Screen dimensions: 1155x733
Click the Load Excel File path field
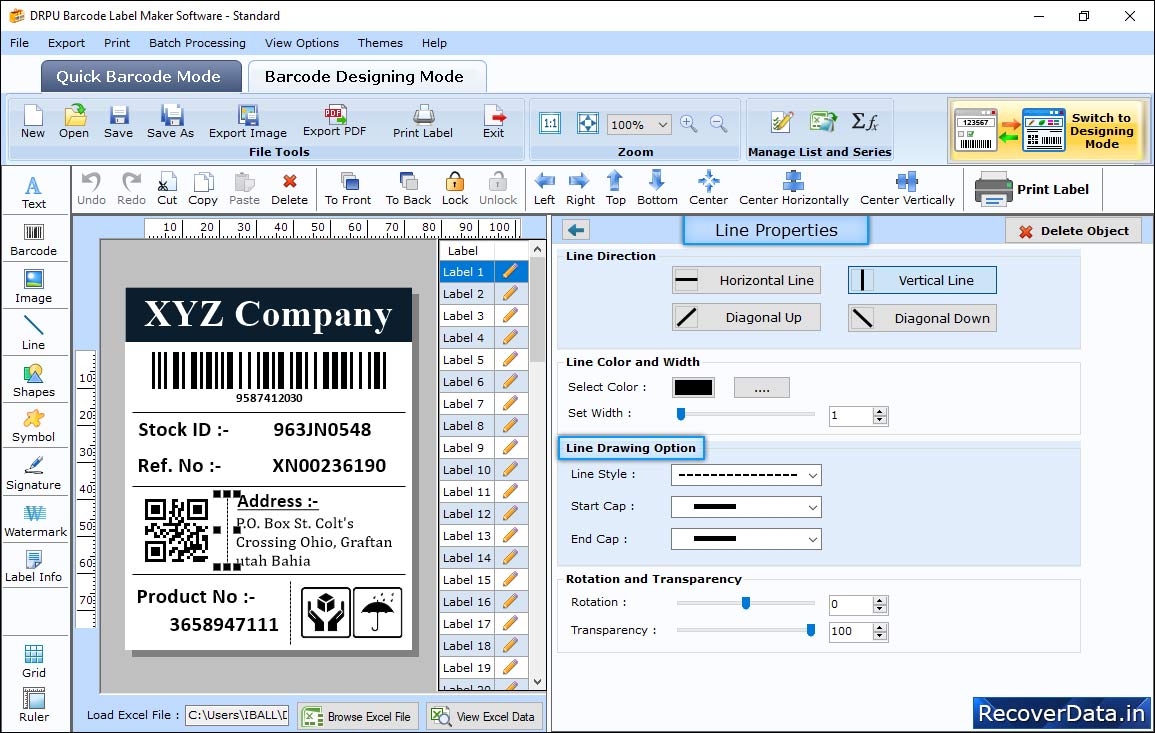236,715
